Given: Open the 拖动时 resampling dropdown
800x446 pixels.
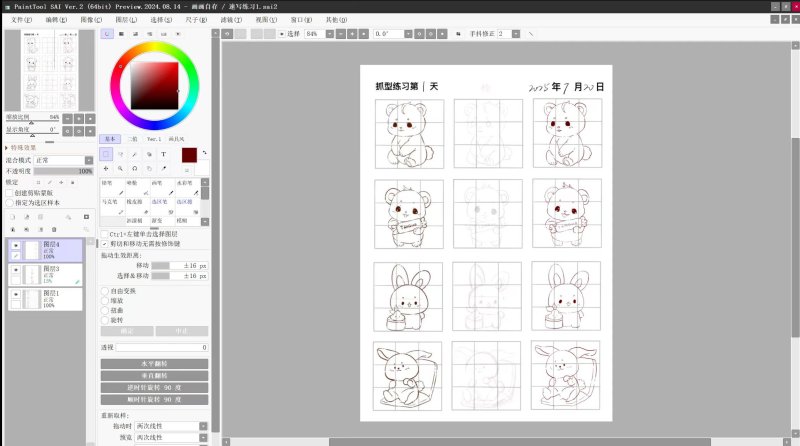Looking at the screenshot, I should [172, 426].
